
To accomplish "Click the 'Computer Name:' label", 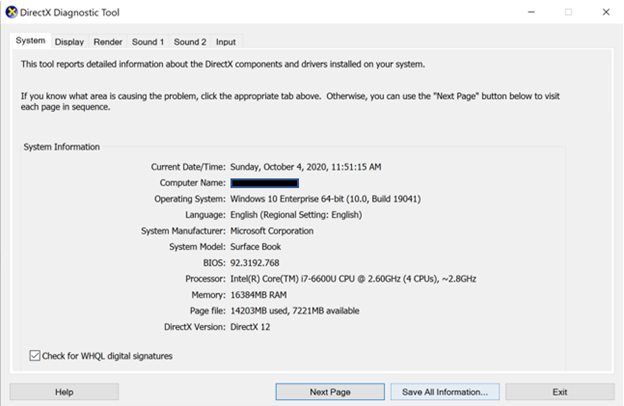I will [193, 183].
